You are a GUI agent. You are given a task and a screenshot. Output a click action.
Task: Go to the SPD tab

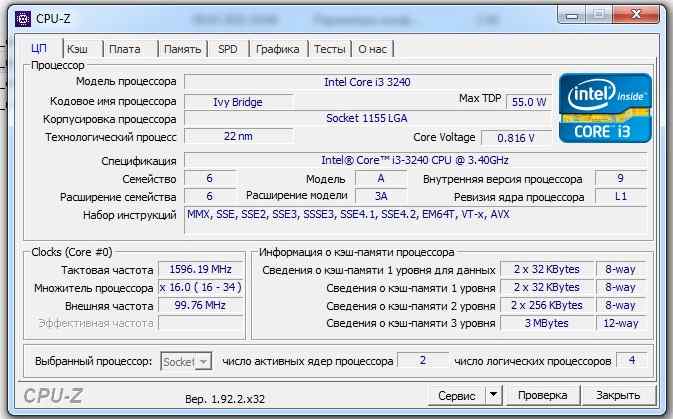[x=227, y=49]
